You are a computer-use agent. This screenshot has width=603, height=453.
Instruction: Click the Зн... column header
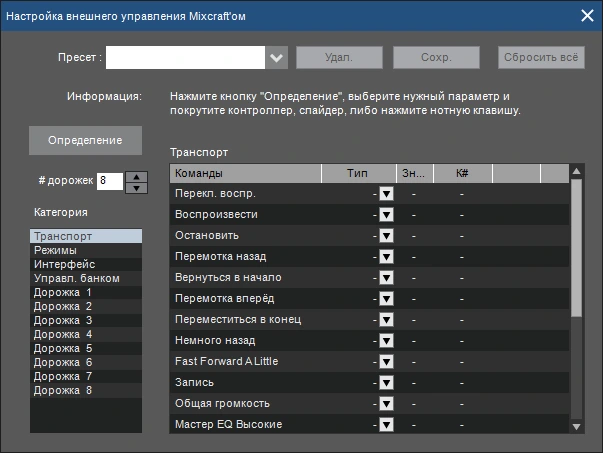click(415, 173)
